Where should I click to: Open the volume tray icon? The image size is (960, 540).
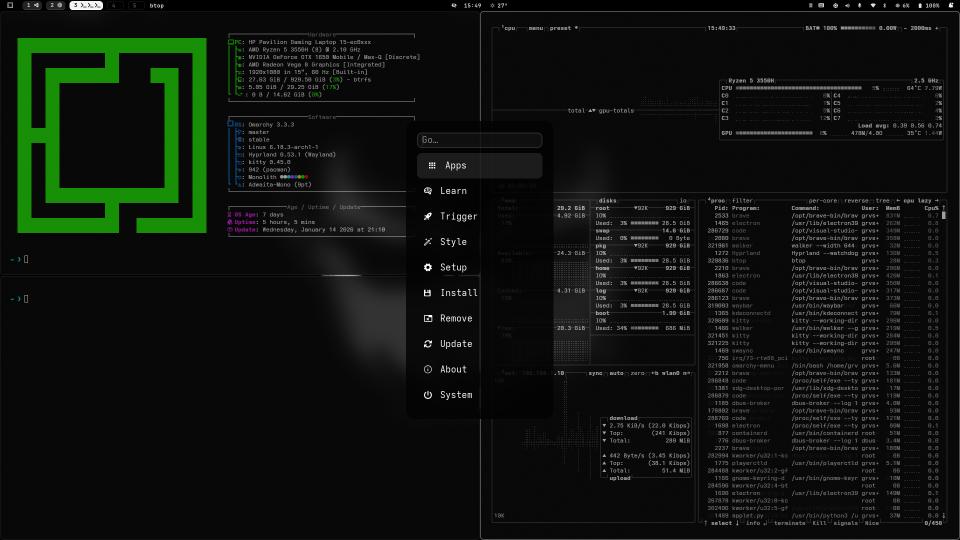tap(847, 5)
